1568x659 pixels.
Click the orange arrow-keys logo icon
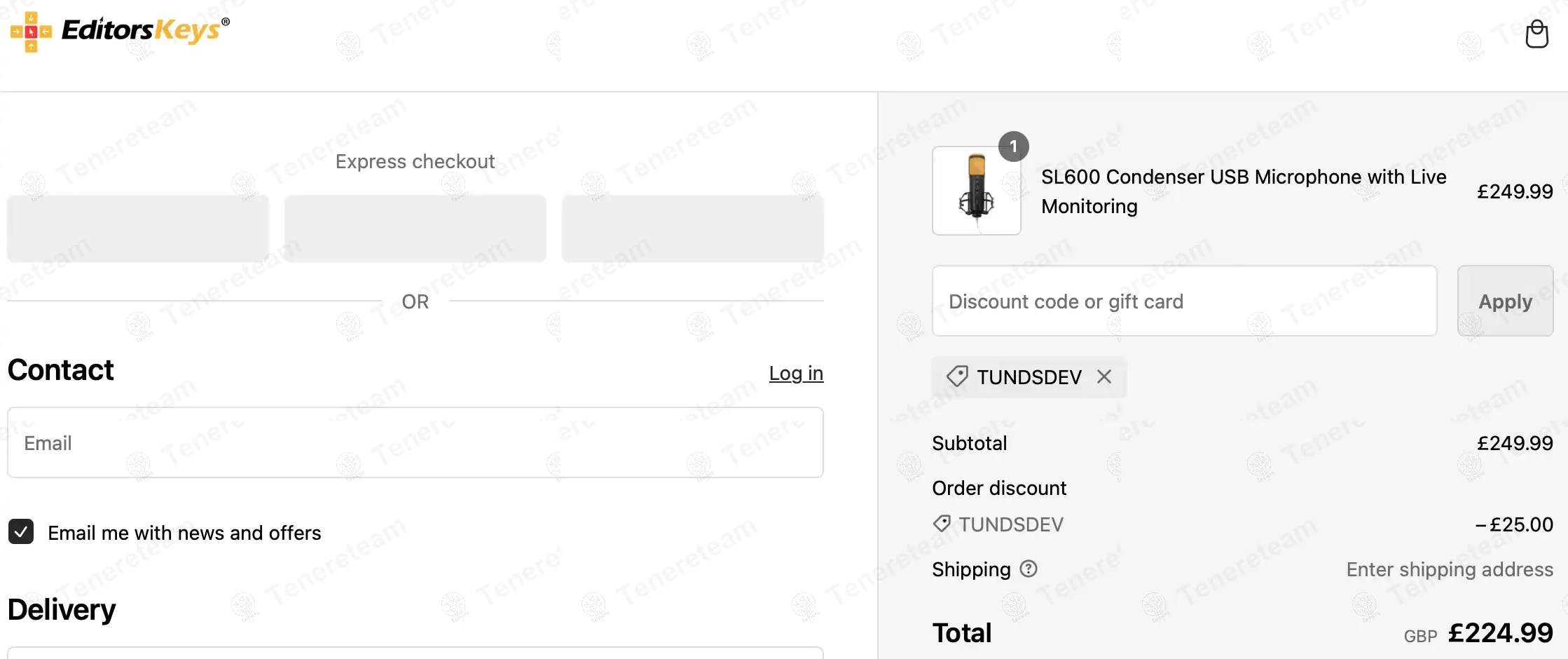tap(31, 32)
